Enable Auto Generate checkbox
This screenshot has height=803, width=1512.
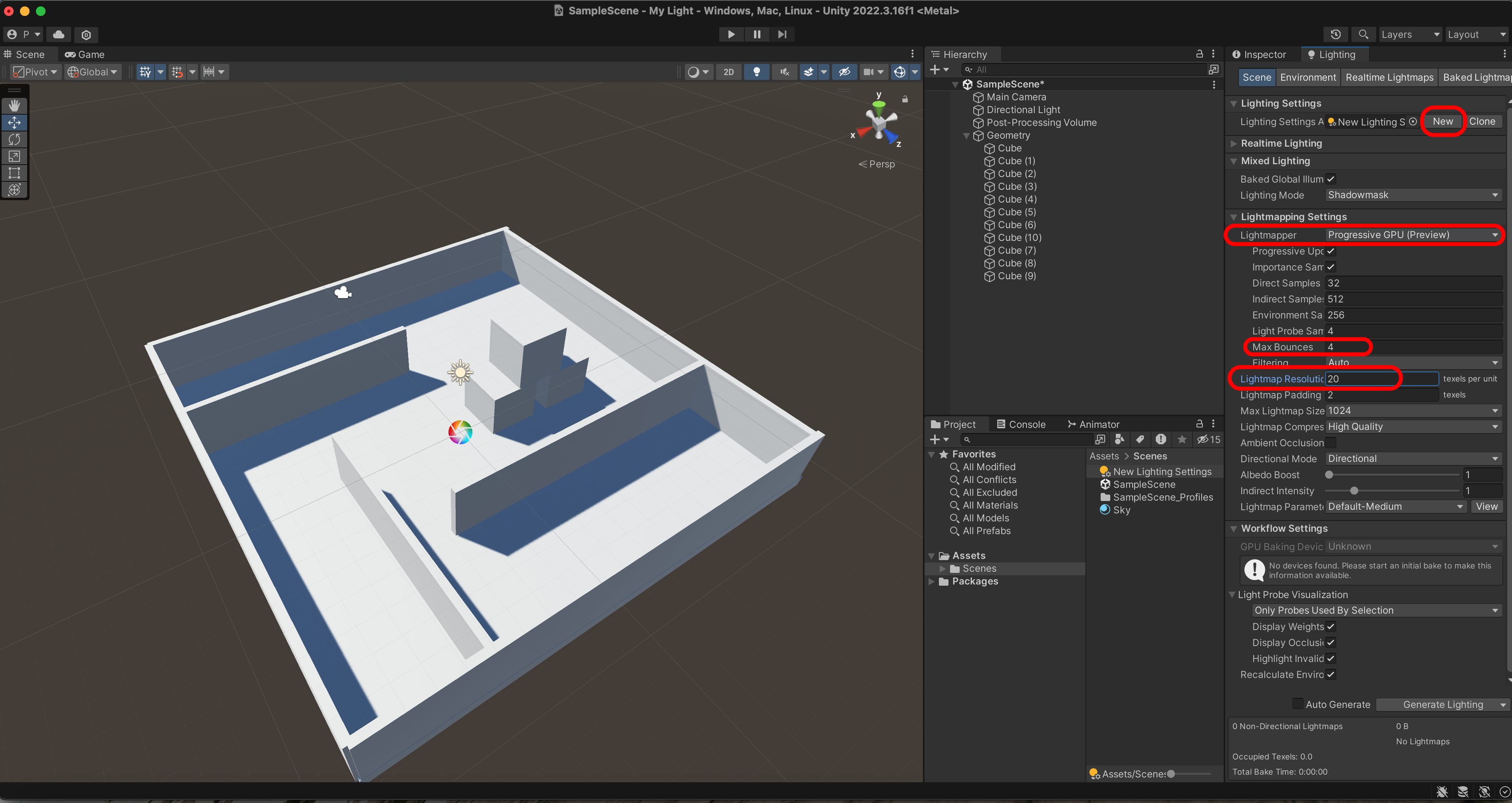pos(1298,704)
